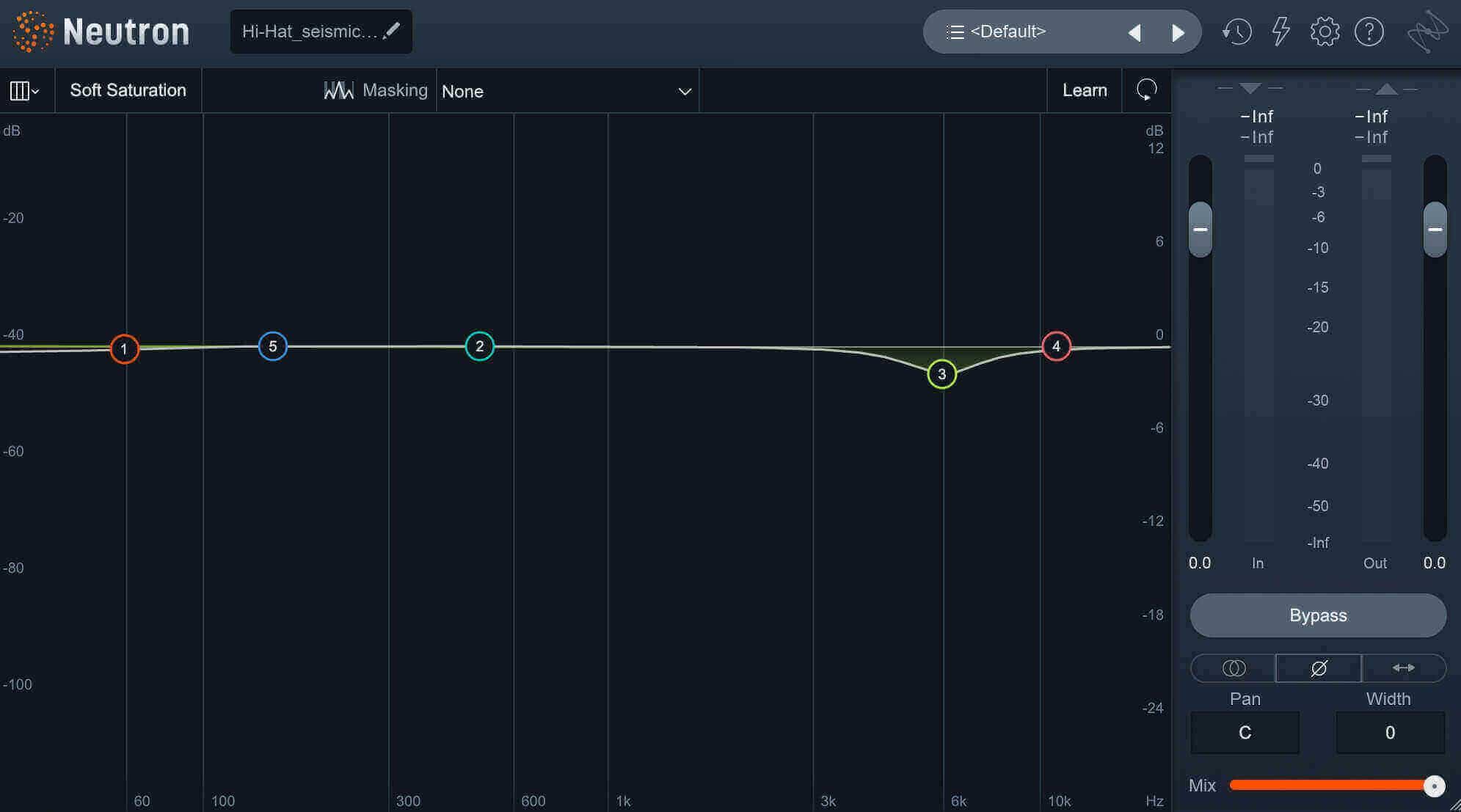This screenshot has height=812, width=1461.
Task: Toggle the Masking meter
Action: point(376,90)
